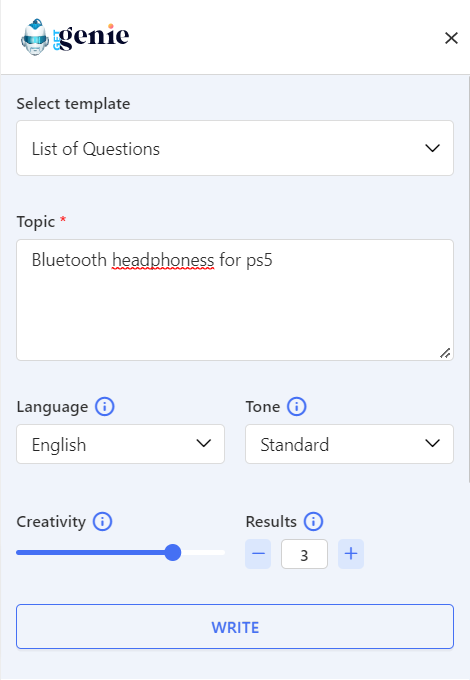Click the Results number field showing 3
This screenshot has width=470, height=680.
click(304, 554)
